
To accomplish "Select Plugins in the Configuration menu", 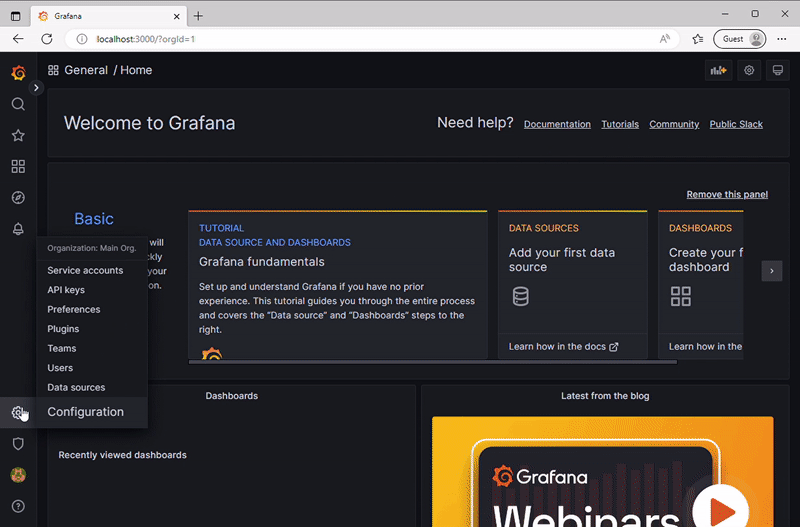I will (63, 329).
